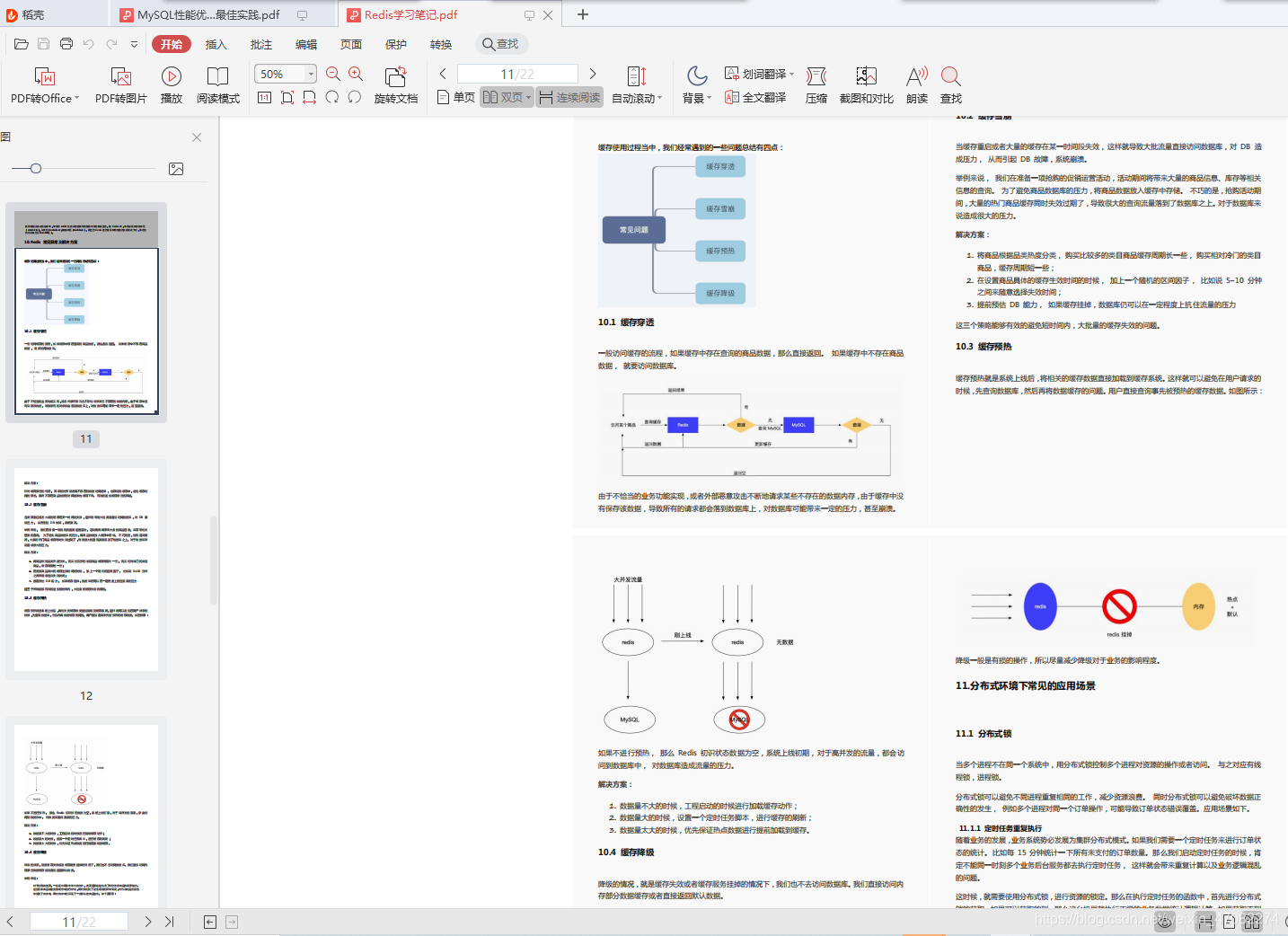Click the 查找 search box button
This screenshot has height=936, width=1288.
[501, 44]
